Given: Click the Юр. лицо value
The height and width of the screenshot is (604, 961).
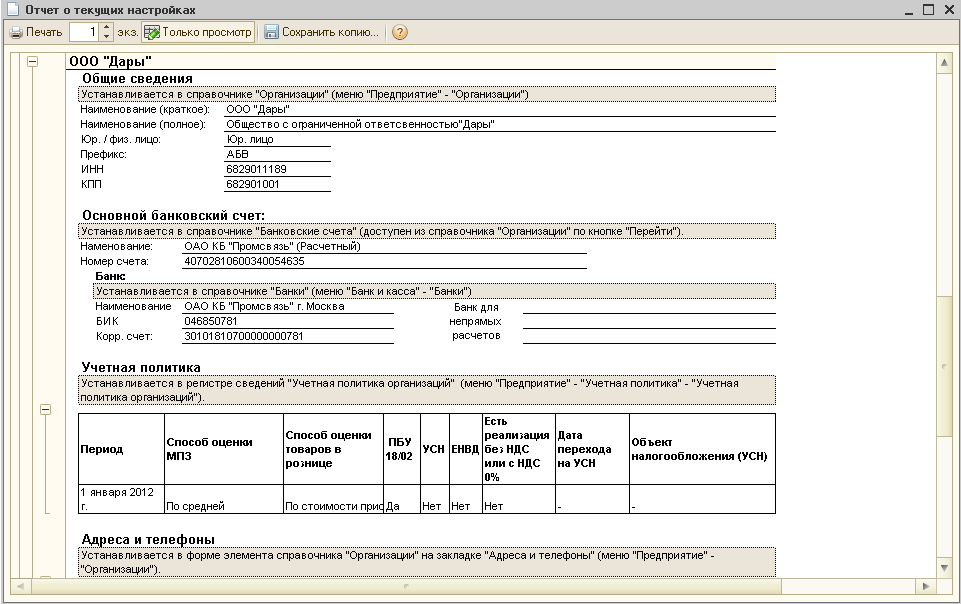Looking at the screenshot, I should click(x=250, y=140).
